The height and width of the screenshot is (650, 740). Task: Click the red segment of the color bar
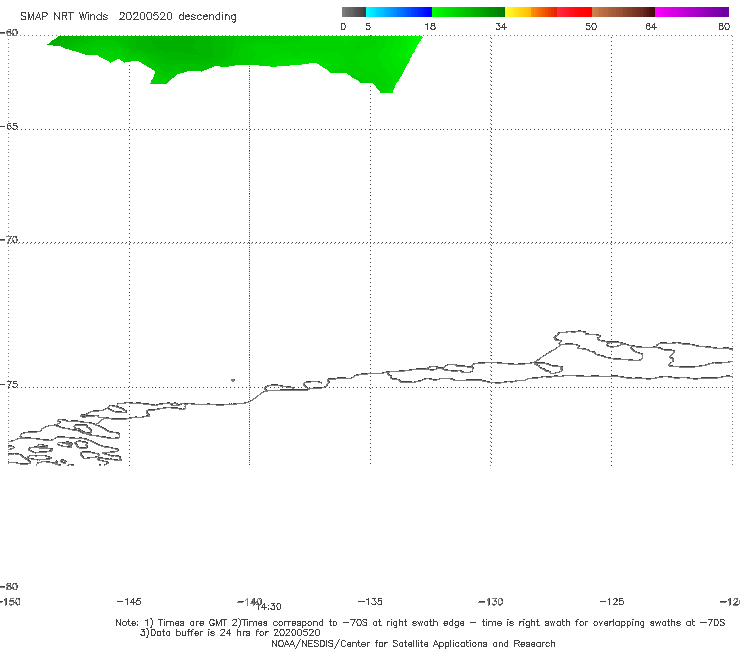(x=574, y=12)
